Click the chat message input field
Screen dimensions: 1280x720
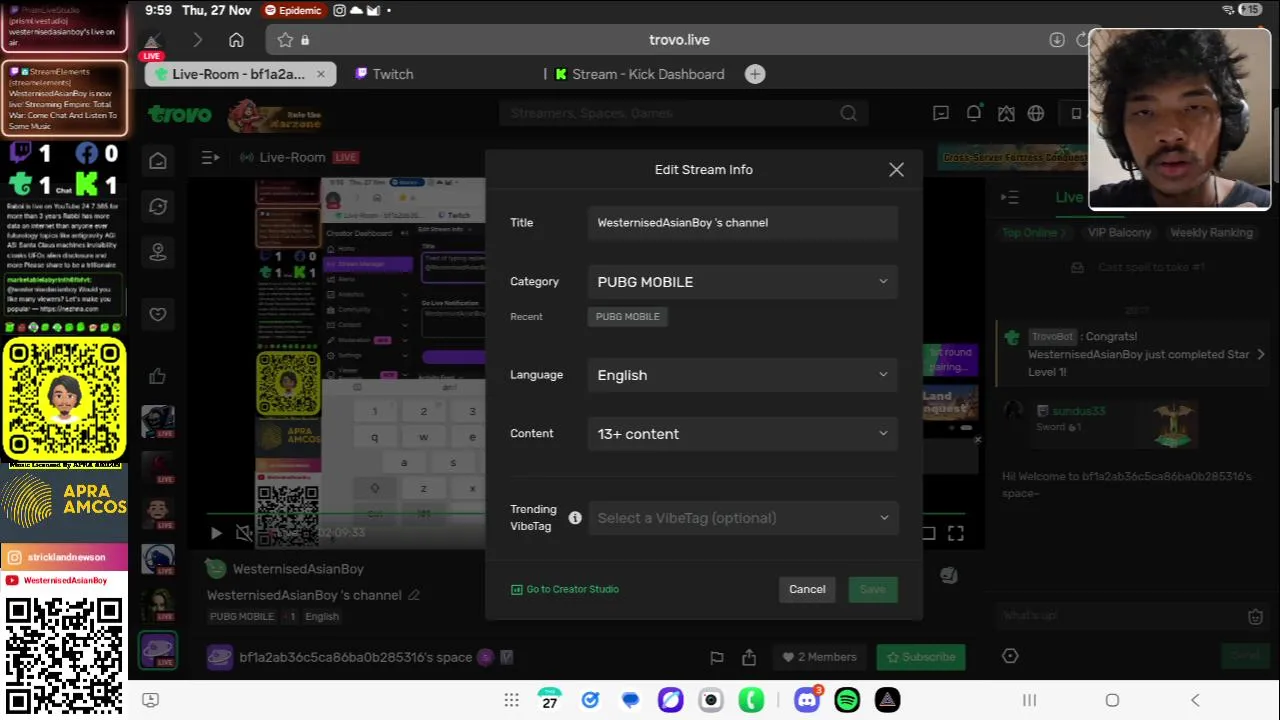pyautogui.click(x=1118, y=616)
